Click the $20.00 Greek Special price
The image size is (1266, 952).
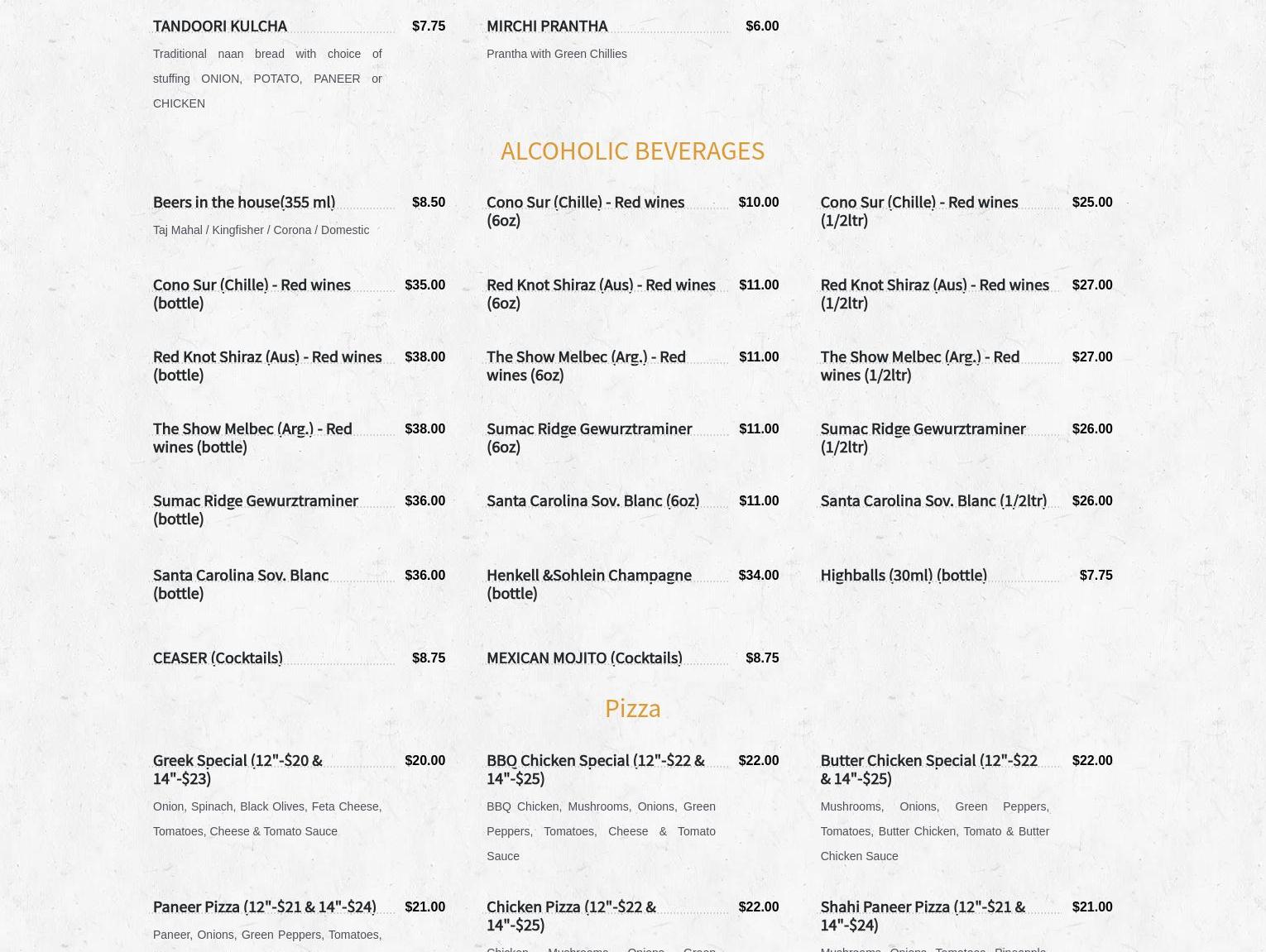coord(425,760)
